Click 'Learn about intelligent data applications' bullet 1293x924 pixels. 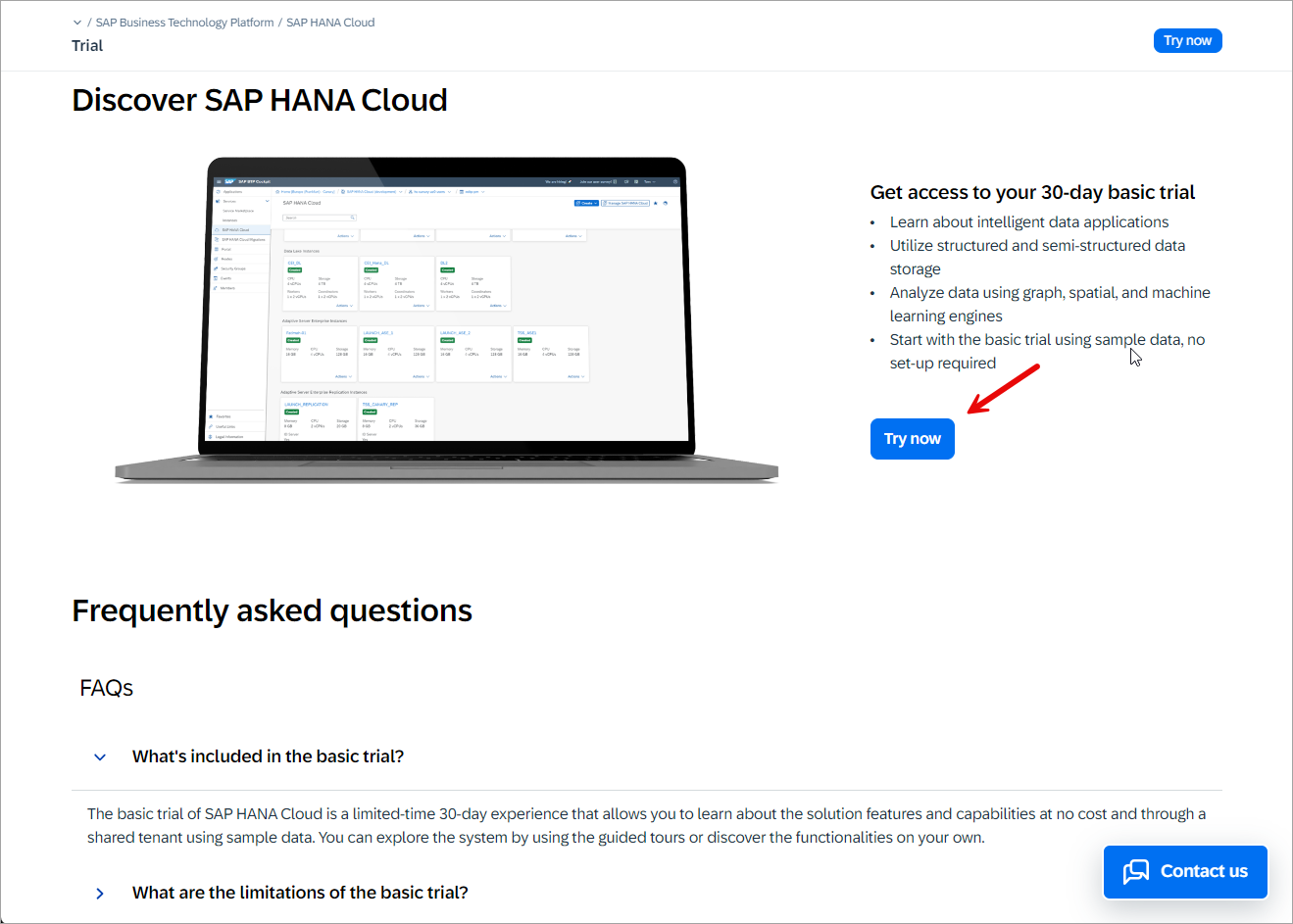tap(1029, 222)
